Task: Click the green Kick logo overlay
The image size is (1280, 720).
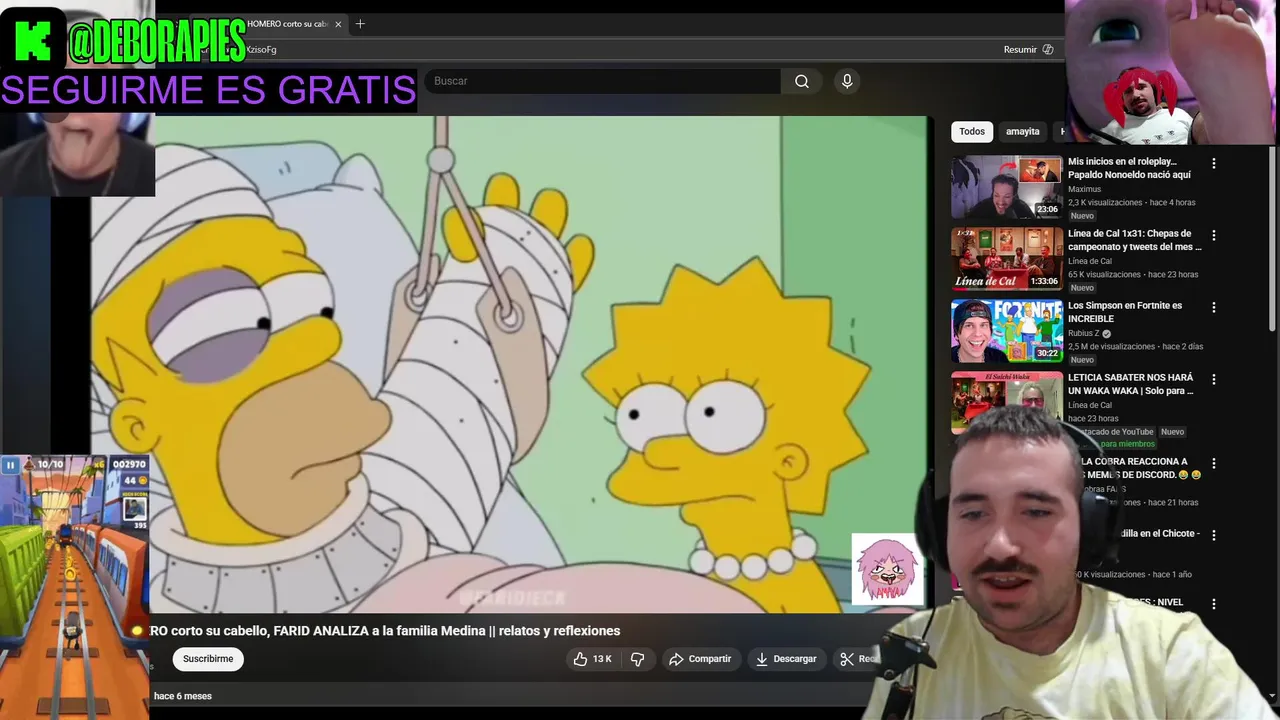Action: point(33,40)
